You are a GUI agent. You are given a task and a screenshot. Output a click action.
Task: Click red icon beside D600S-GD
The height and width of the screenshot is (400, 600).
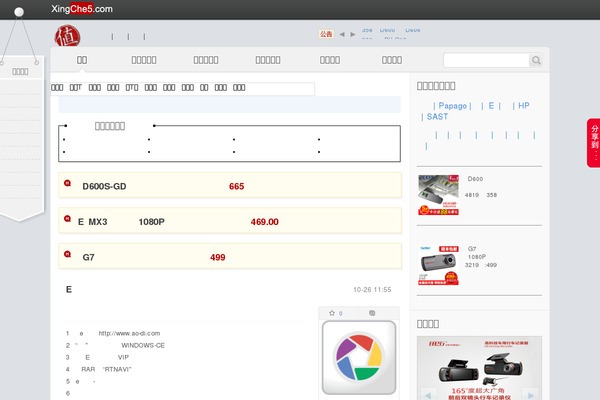click(67, 183)
